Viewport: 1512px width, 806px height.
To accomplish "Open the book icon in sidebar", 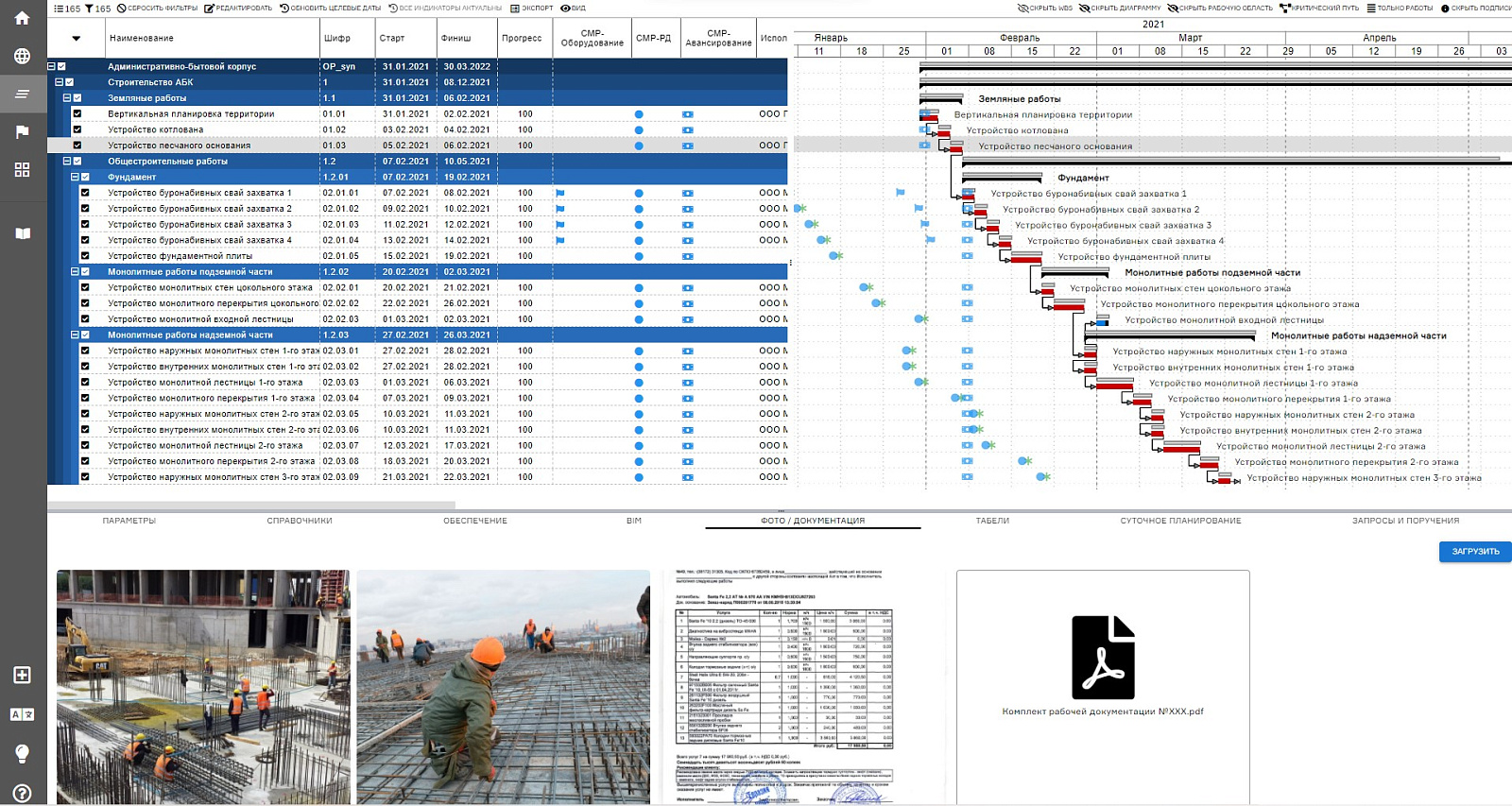I will pyautogui.click(x=22, y=233).
